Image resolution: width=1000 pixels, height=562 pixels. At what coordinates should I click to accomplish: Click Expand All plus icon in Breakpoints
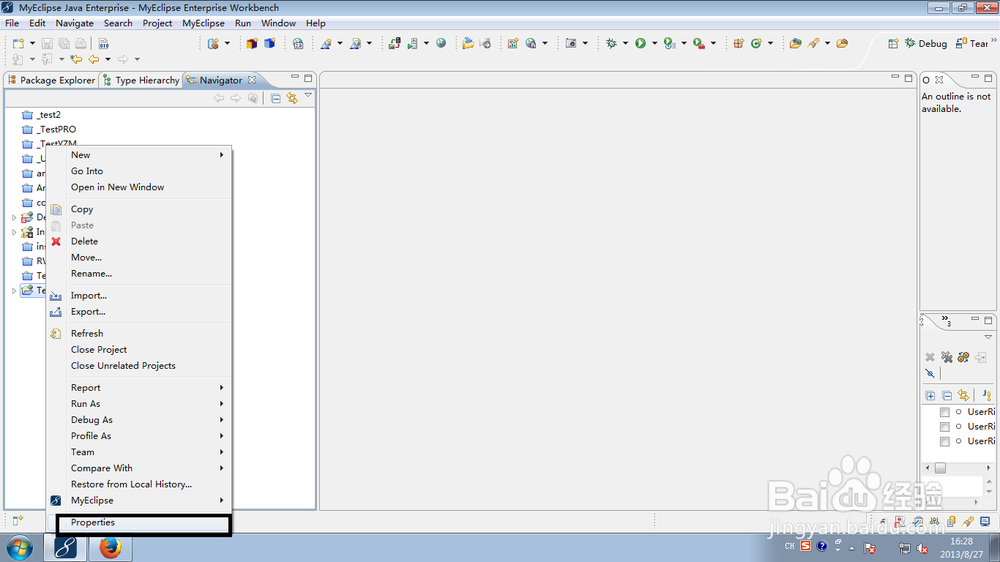point(930,396)
